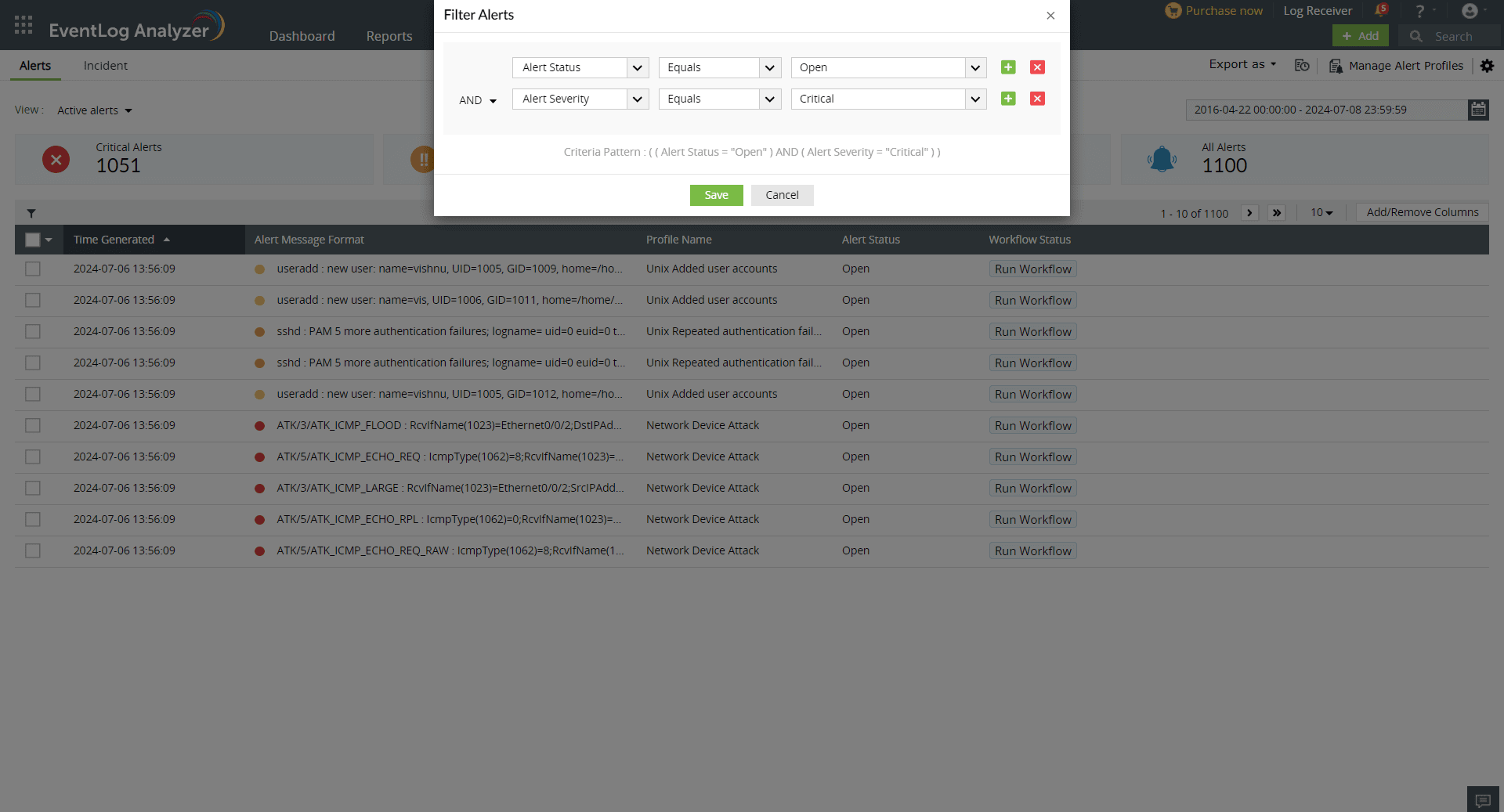The image size is (1504, 812).
Task: Check the ATK_ICMP_FLOOD alert row
Action: pyautogui.click(x=32, y=425)
